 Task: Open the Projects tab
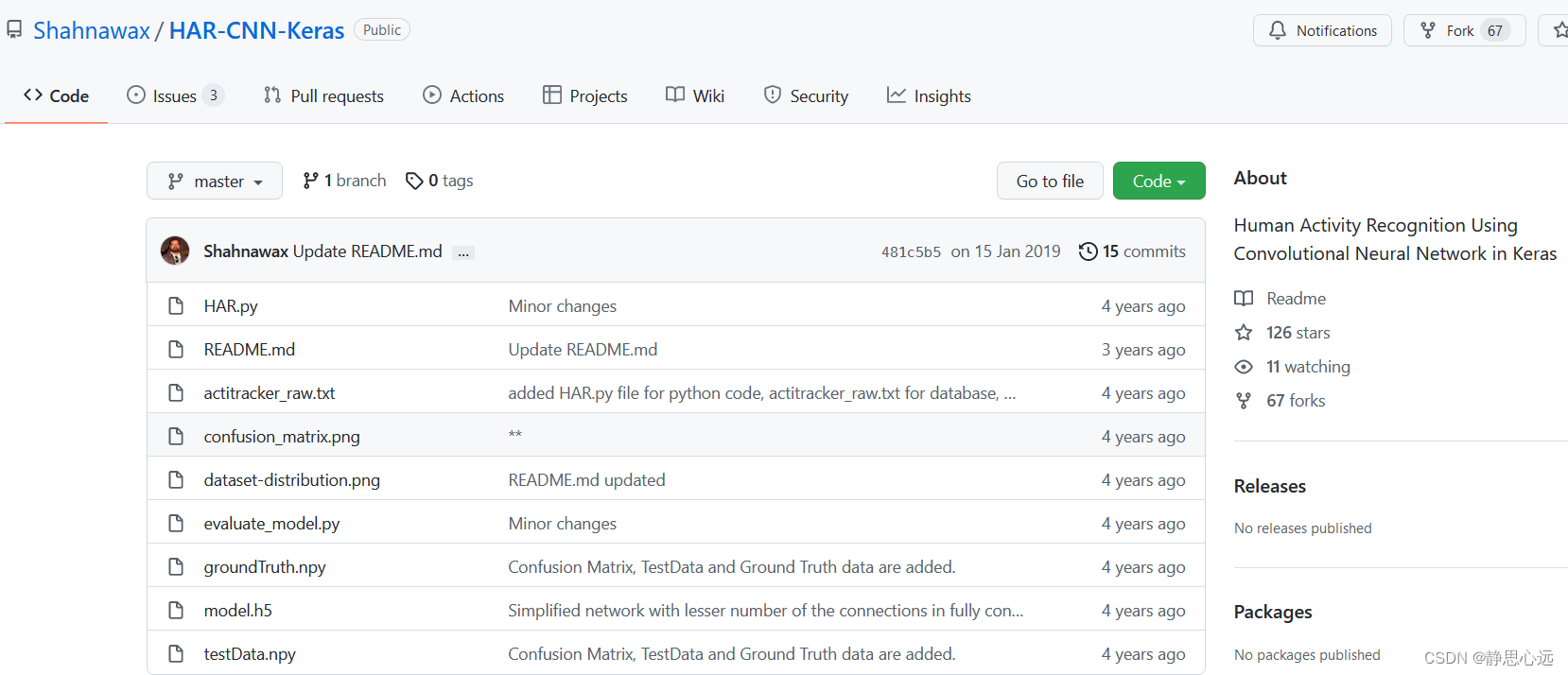585,95
